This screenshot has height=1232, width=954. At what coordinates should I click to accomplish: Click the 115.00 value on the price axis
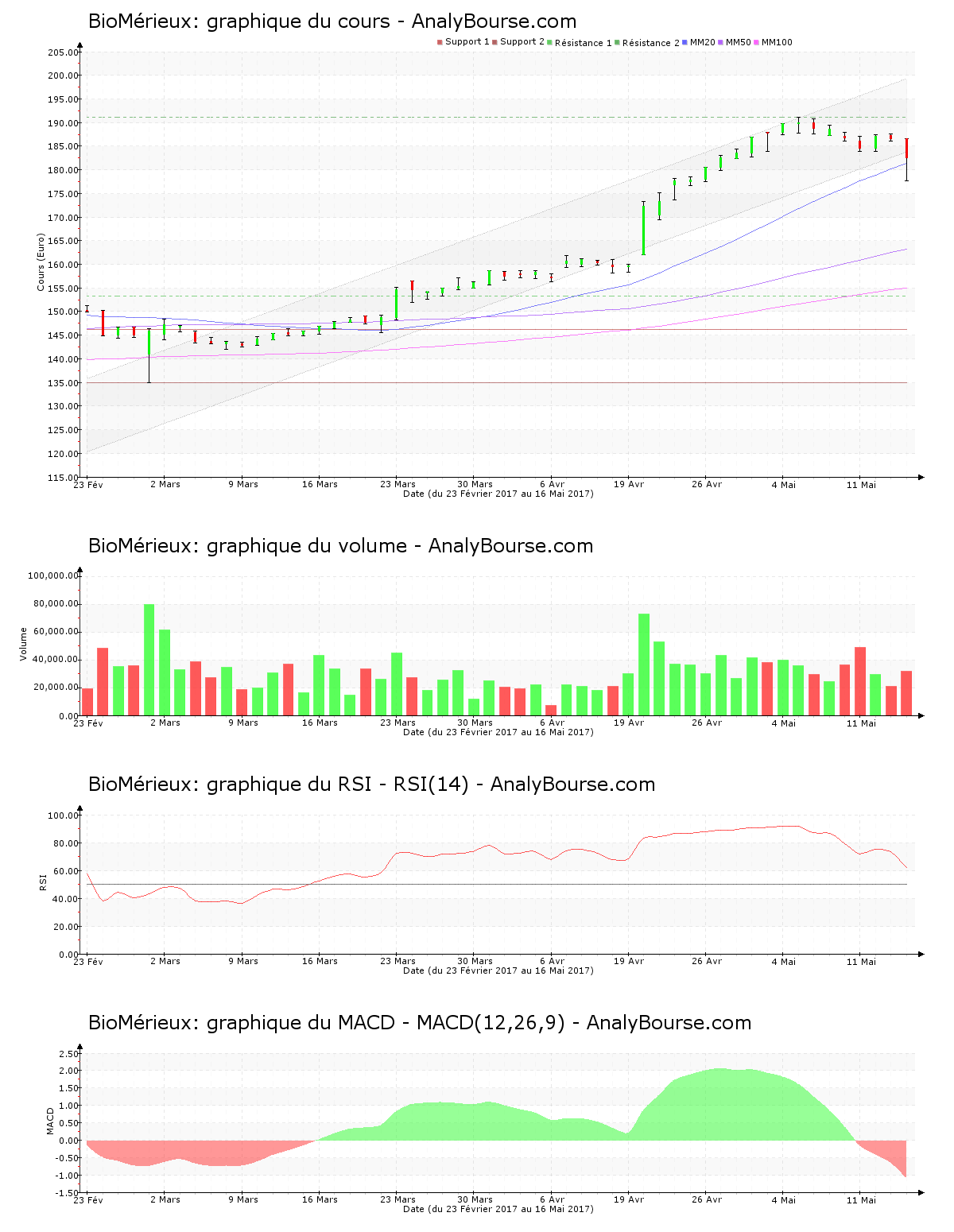pos(64,478)
